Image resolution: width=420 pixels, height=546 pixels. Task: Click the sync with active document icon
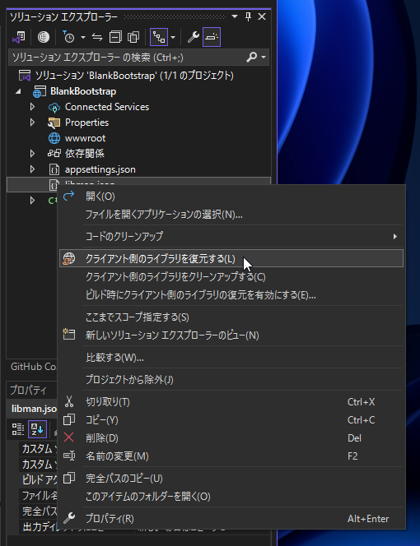[97, 37]
